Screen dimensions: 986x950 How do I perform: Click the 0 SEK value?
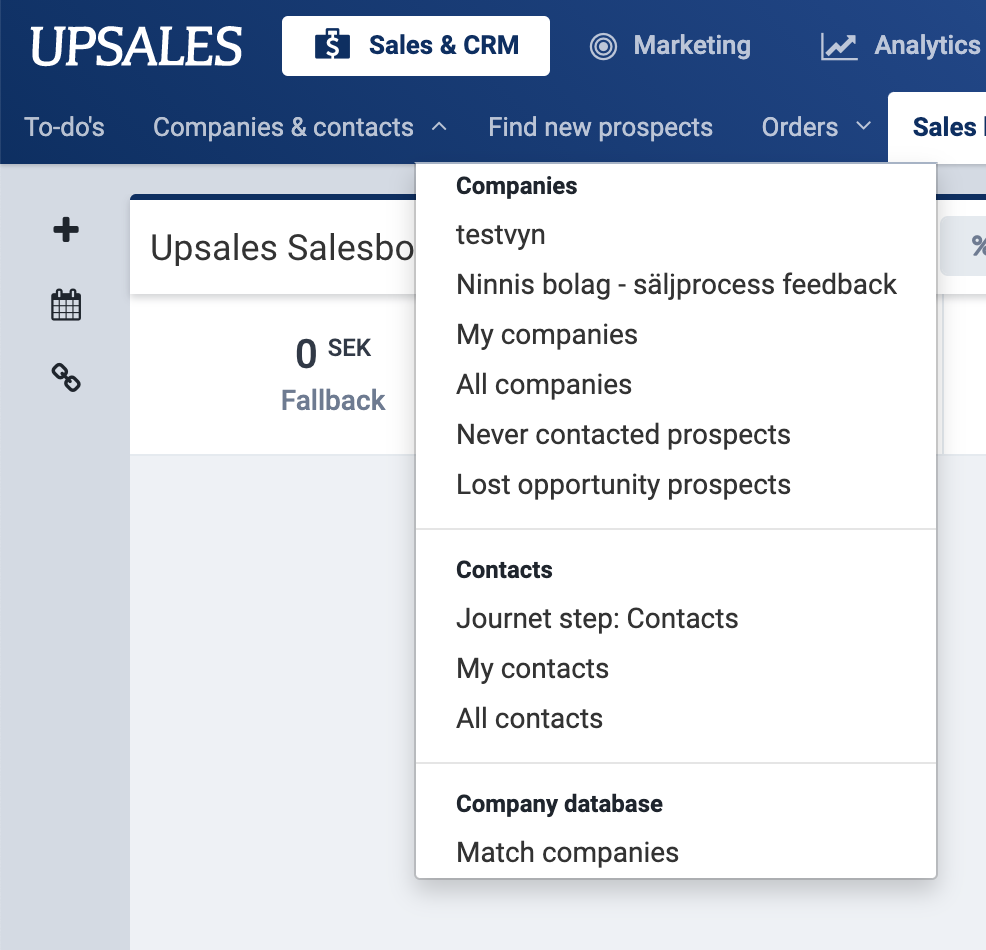[x=333, y=353]
